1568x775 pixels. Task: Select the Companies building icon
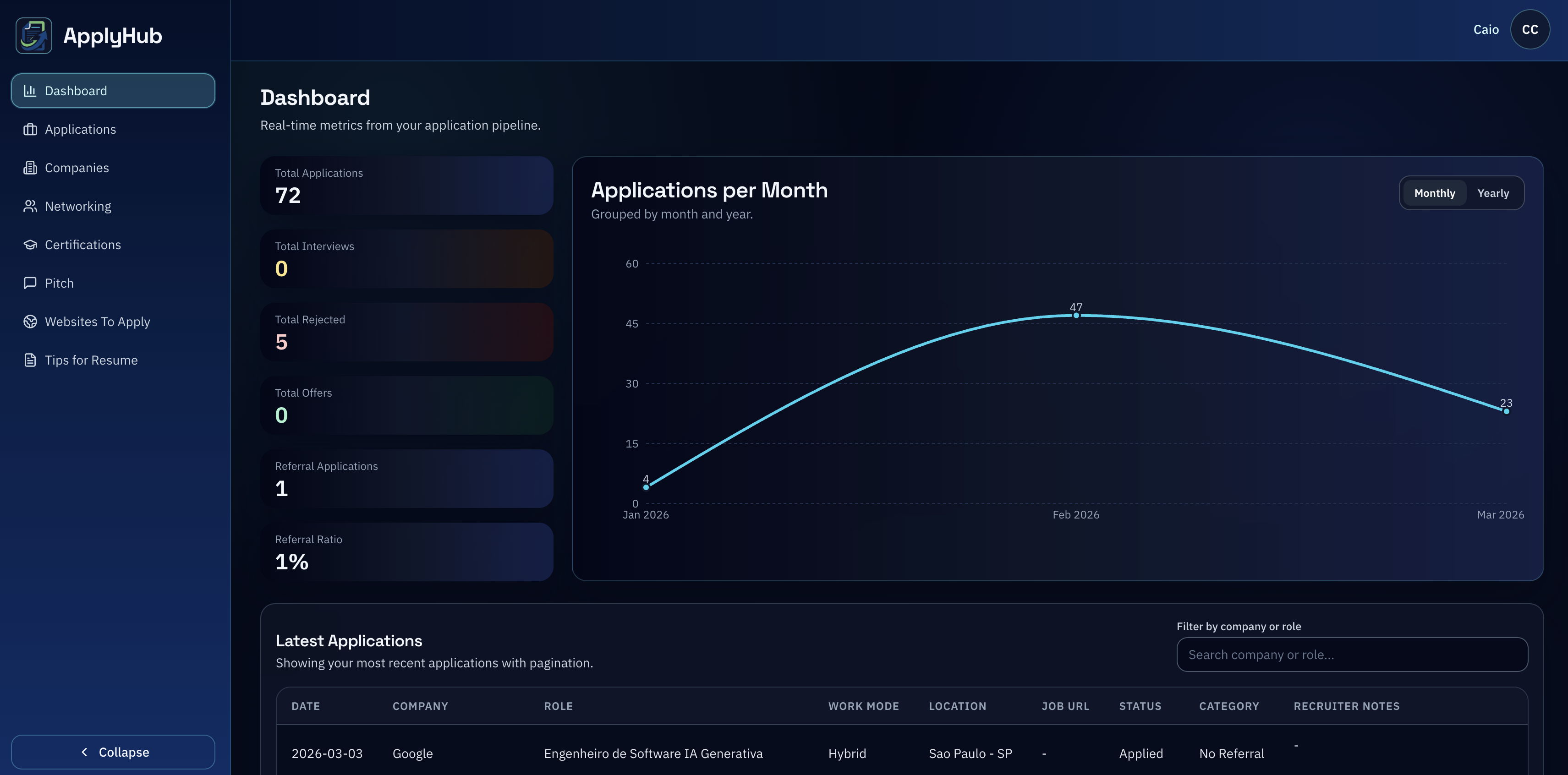click(x=30, y=167)
